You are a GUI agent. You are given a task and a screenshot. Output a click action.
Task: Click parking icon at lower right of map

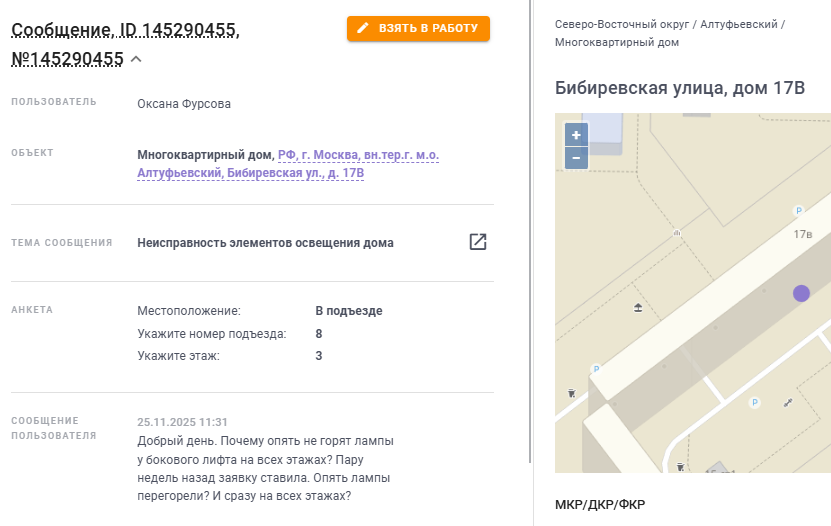tap(755, 402)
